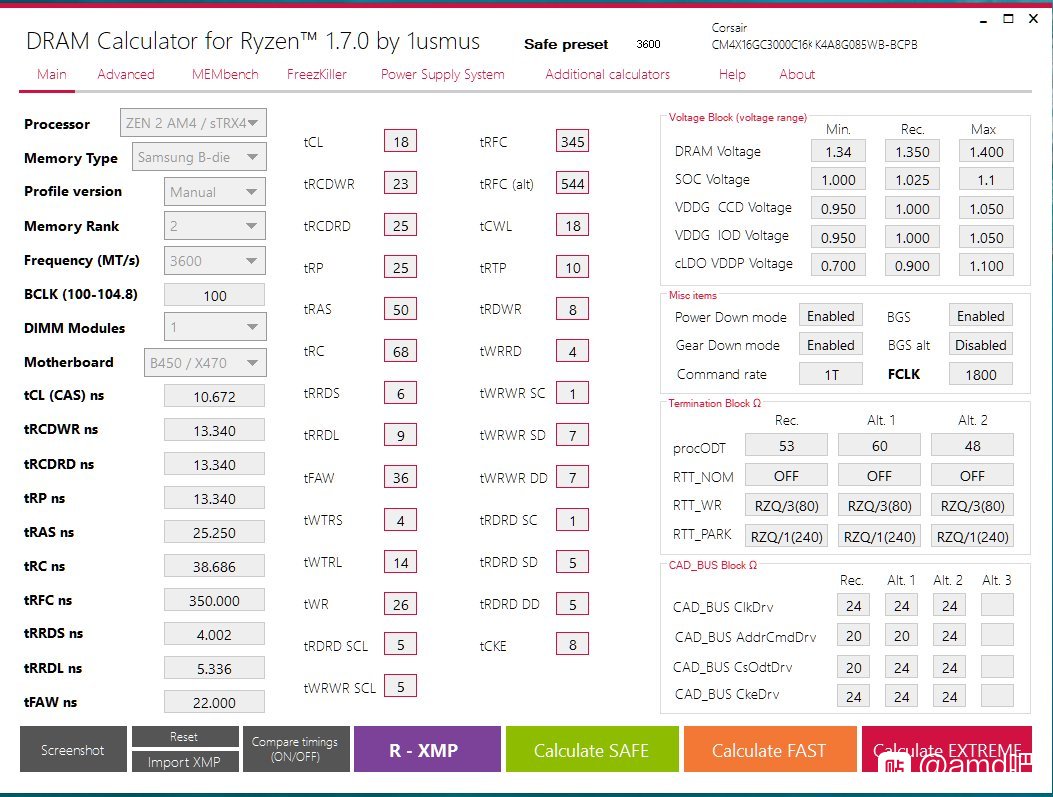Click the BGS alt Disabled field

point(981,345)
